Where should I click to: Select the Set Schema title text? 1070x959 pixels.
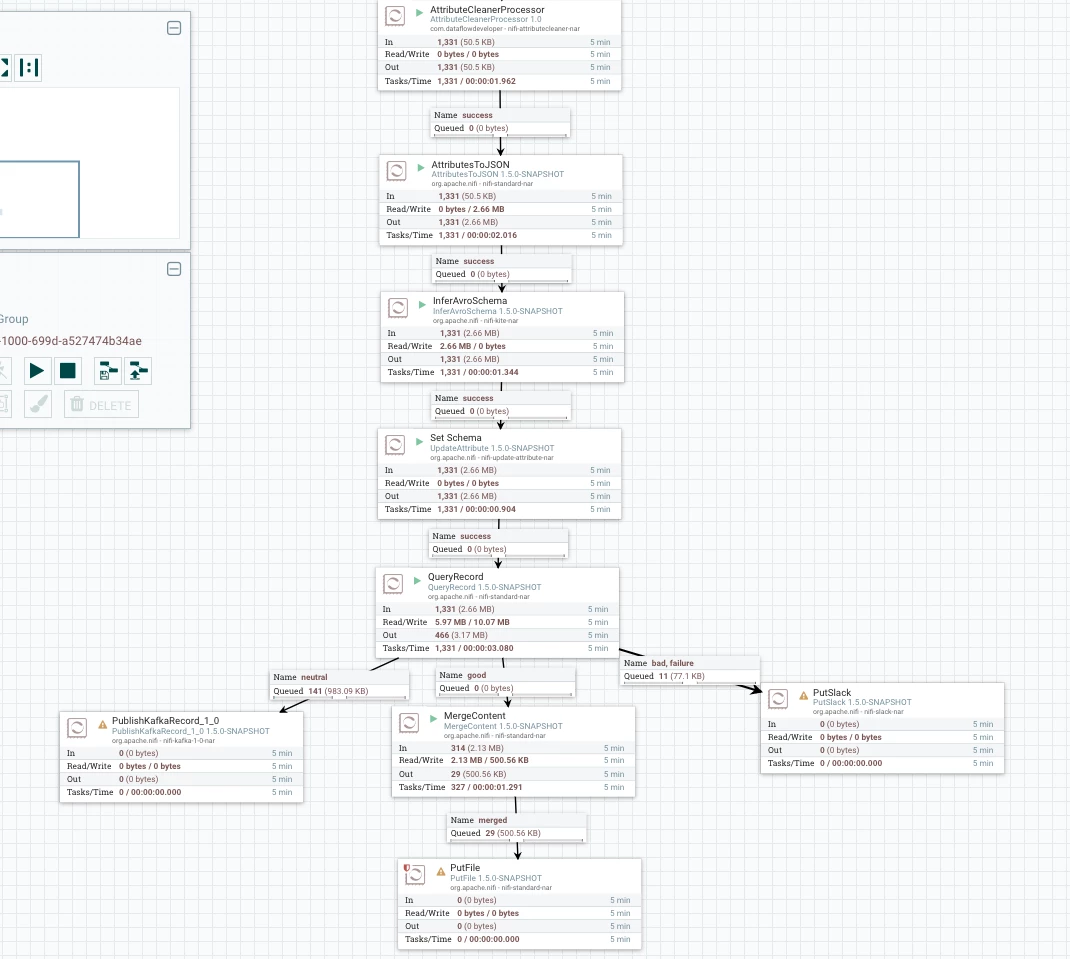click(455, 438)
